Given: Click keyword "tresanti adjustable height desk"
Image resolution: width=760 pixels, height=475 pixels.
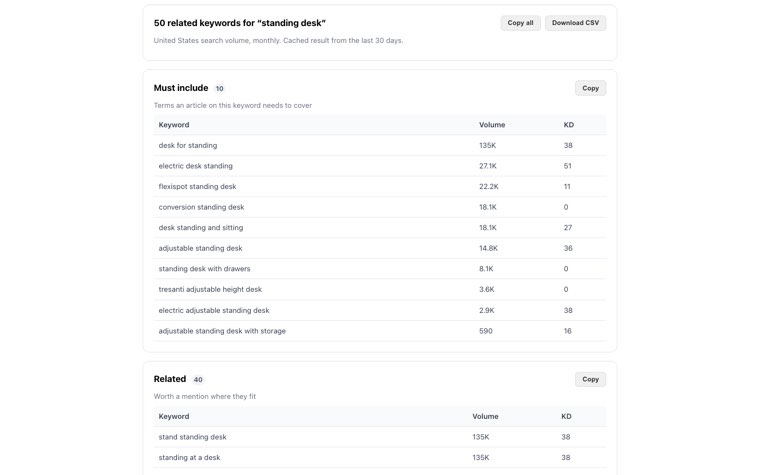Looking at the screenshot, I should click(x=210, y=289).
